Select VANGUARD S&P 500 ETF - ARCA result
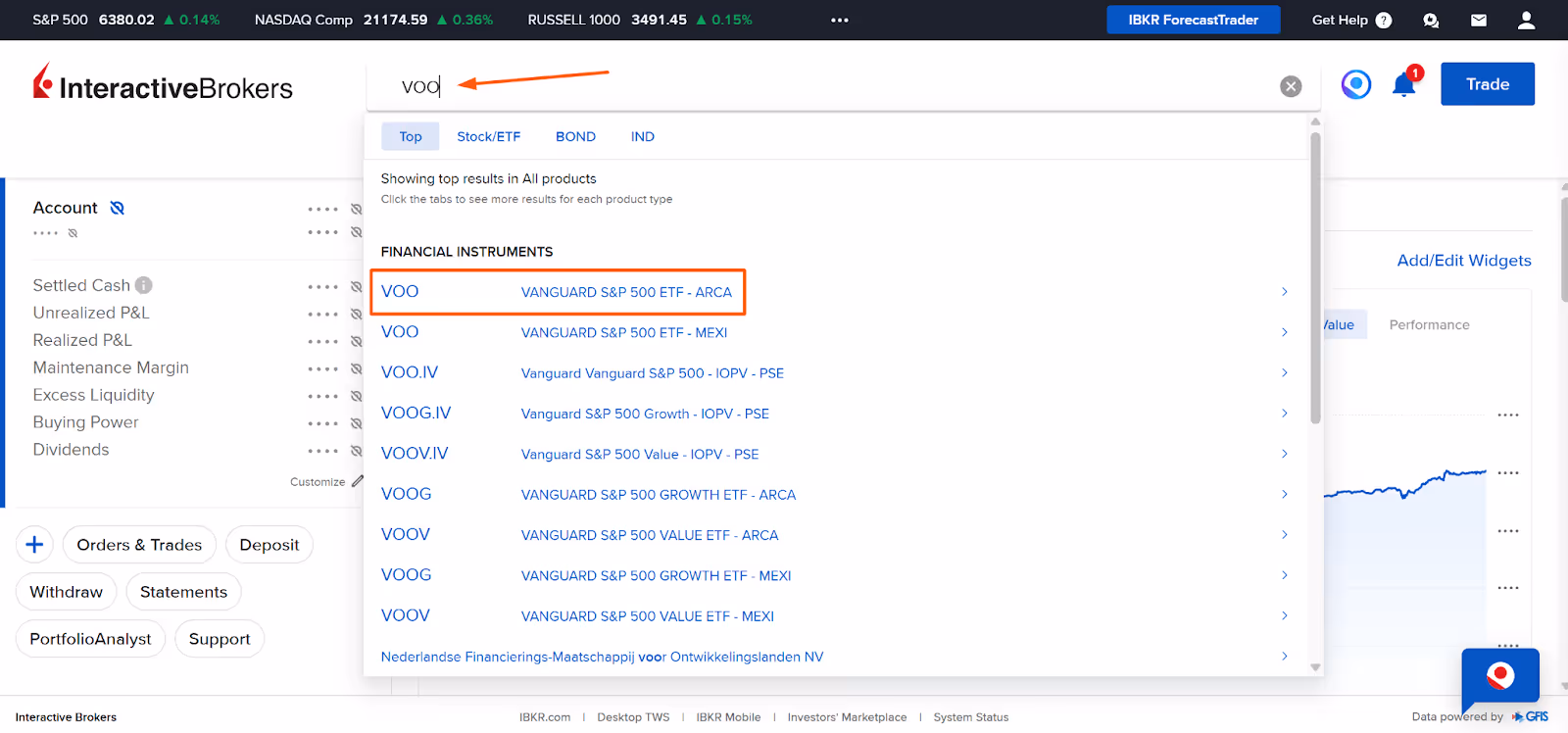 click(626, 292)
